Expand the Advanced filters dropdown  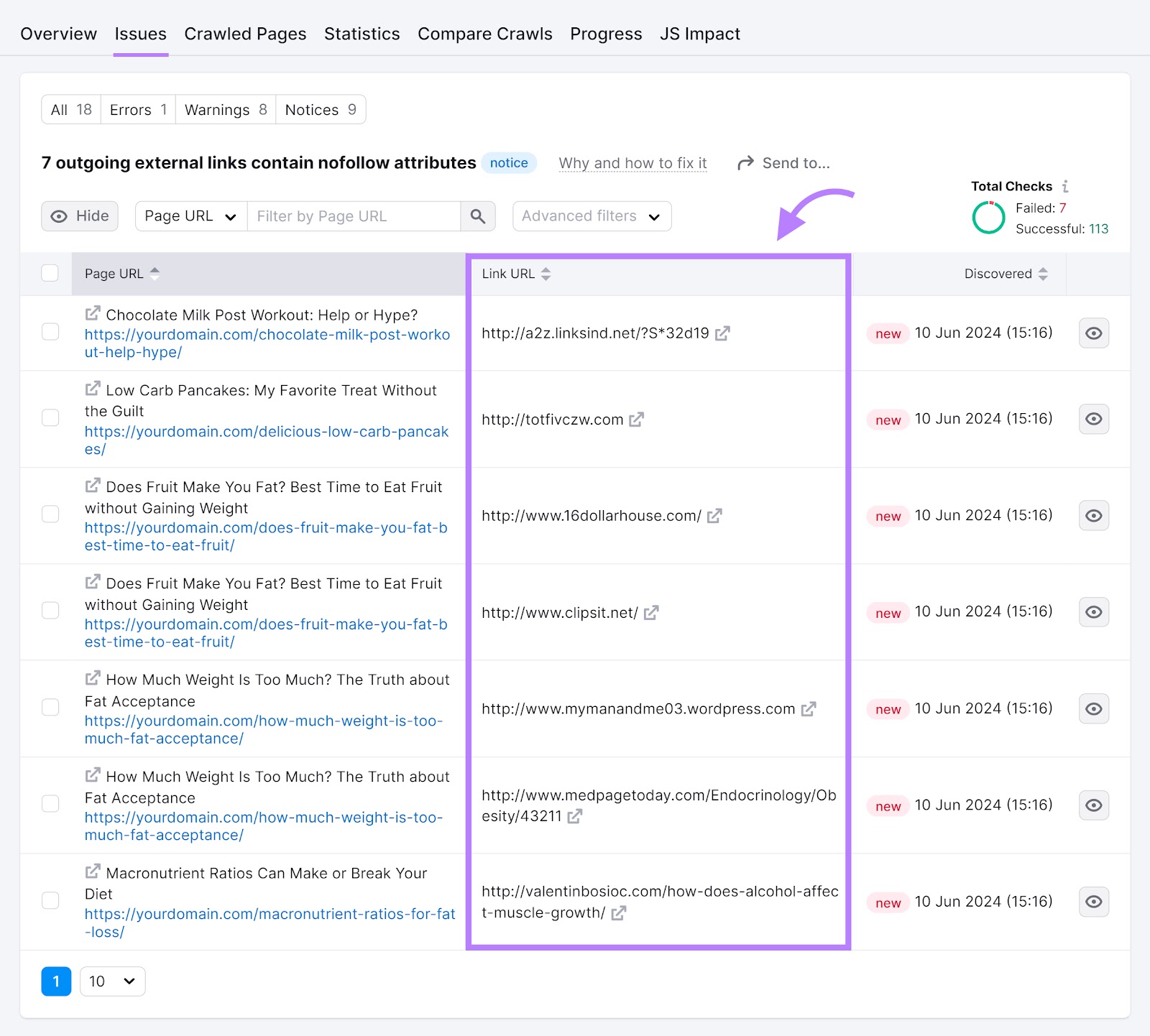coord(591,216)
